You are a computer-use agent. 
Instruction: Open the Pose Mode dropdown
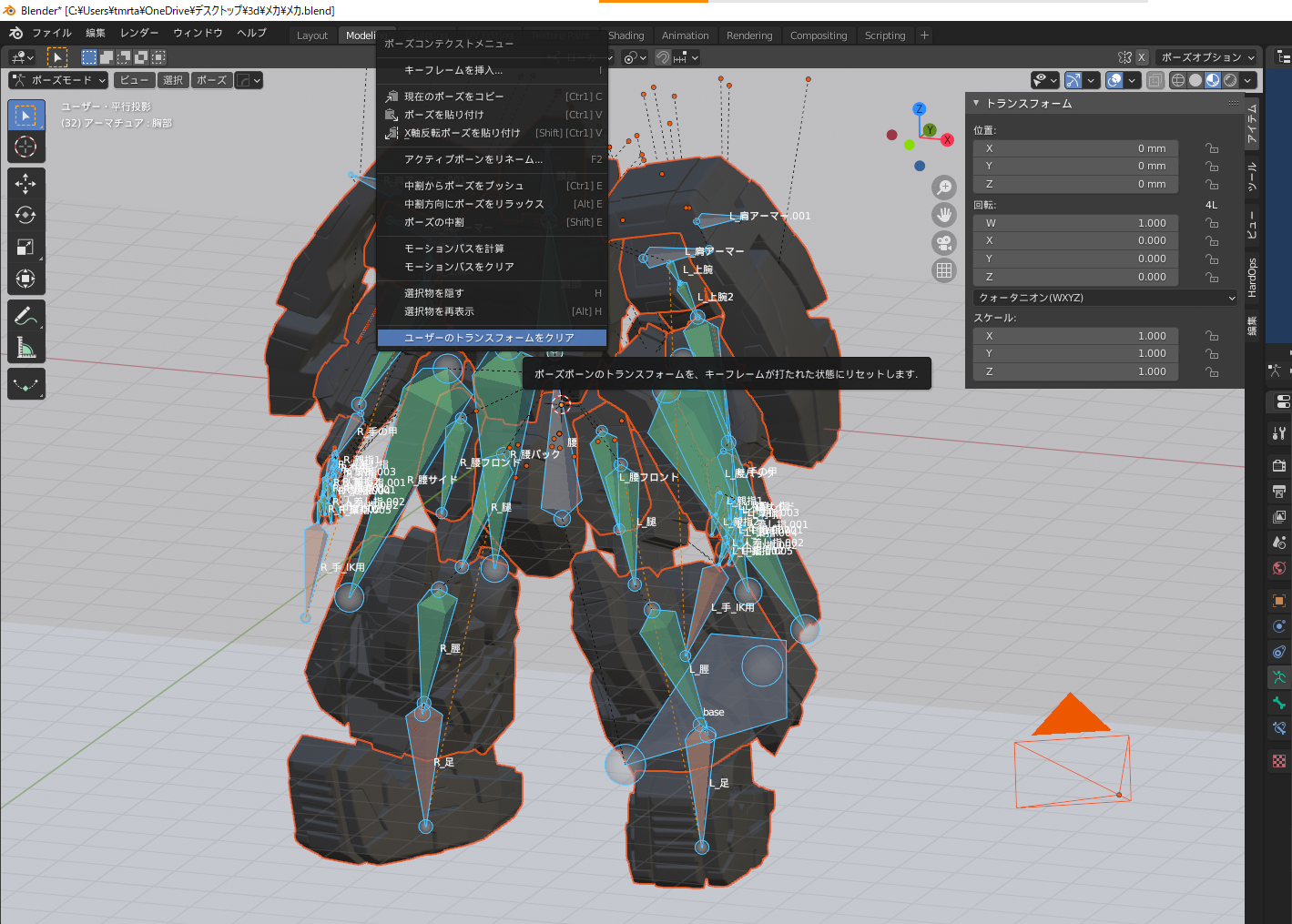pos(58,80)
